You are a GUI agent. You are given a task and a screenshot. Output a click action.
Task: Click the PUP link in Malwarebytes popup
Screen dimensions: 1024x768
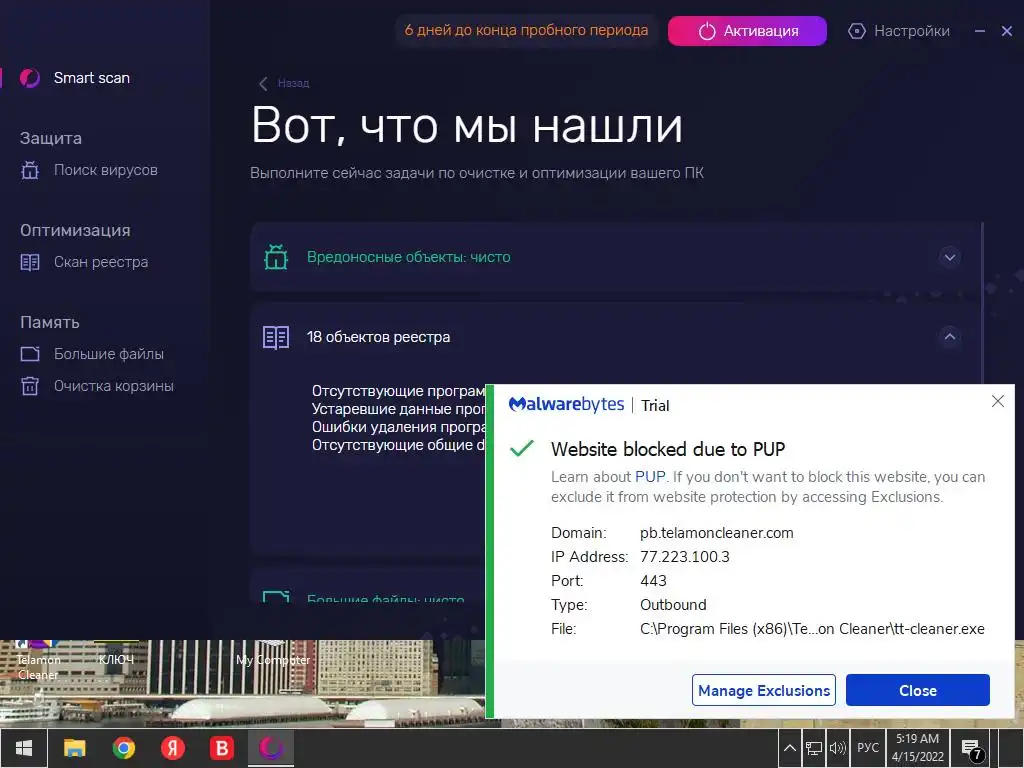(x=650, y=477)
